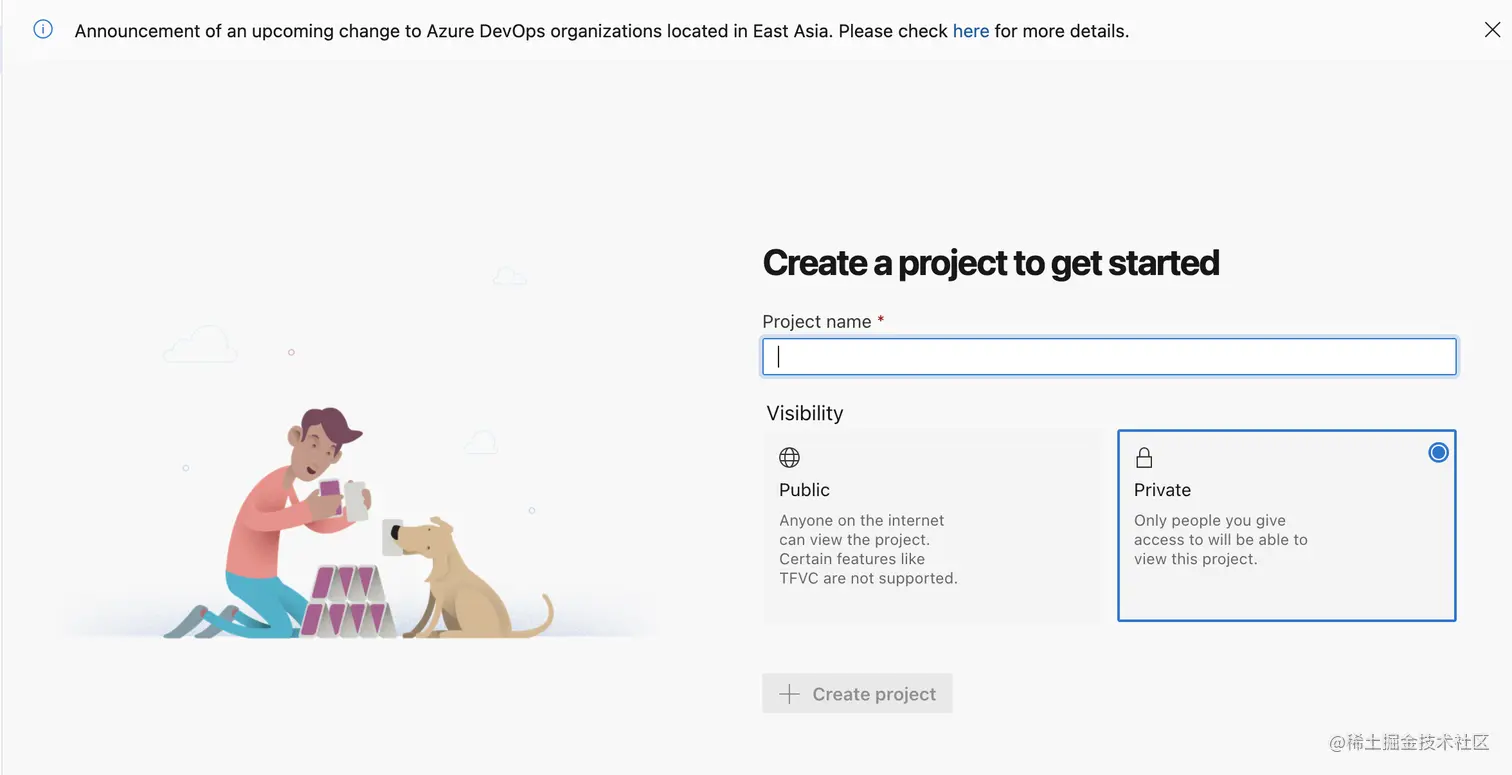The width and height of the screenshot is (1512, 775).
Task: Open the "here" link for more details
Action: pyautogui.click(x=970, y=31)
